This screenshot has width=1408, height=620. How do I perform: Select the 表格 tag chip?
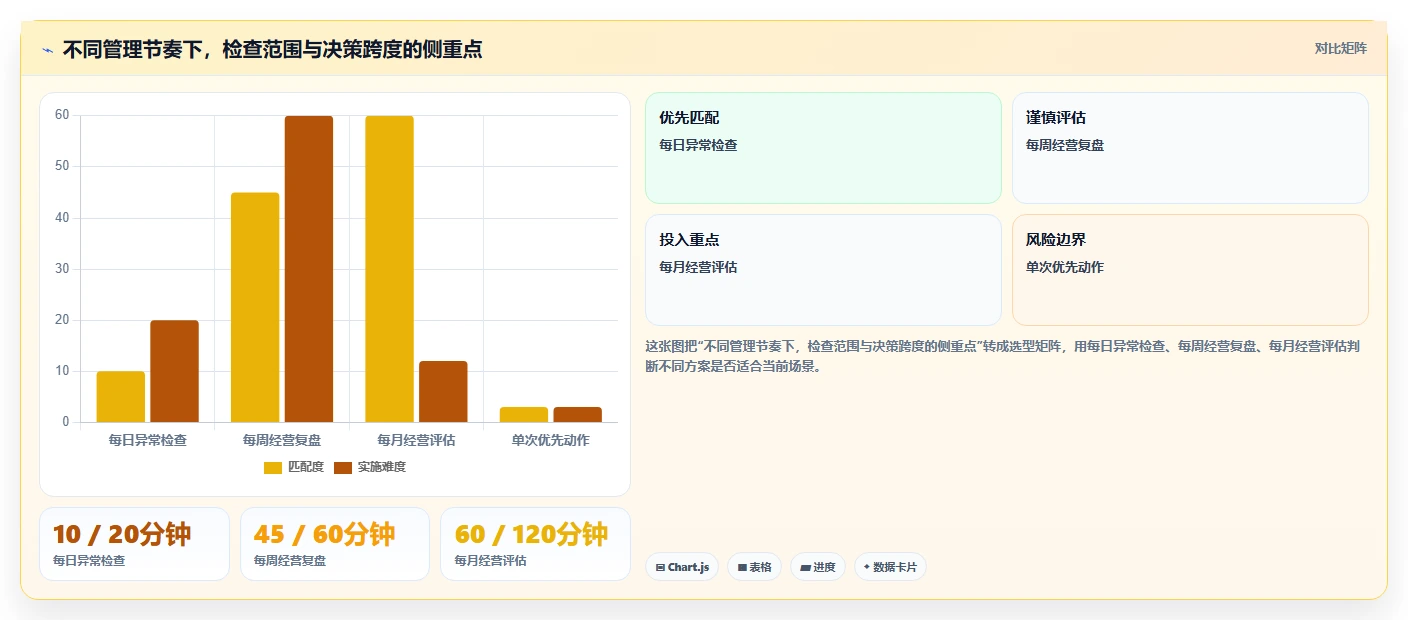click(754, 567)
